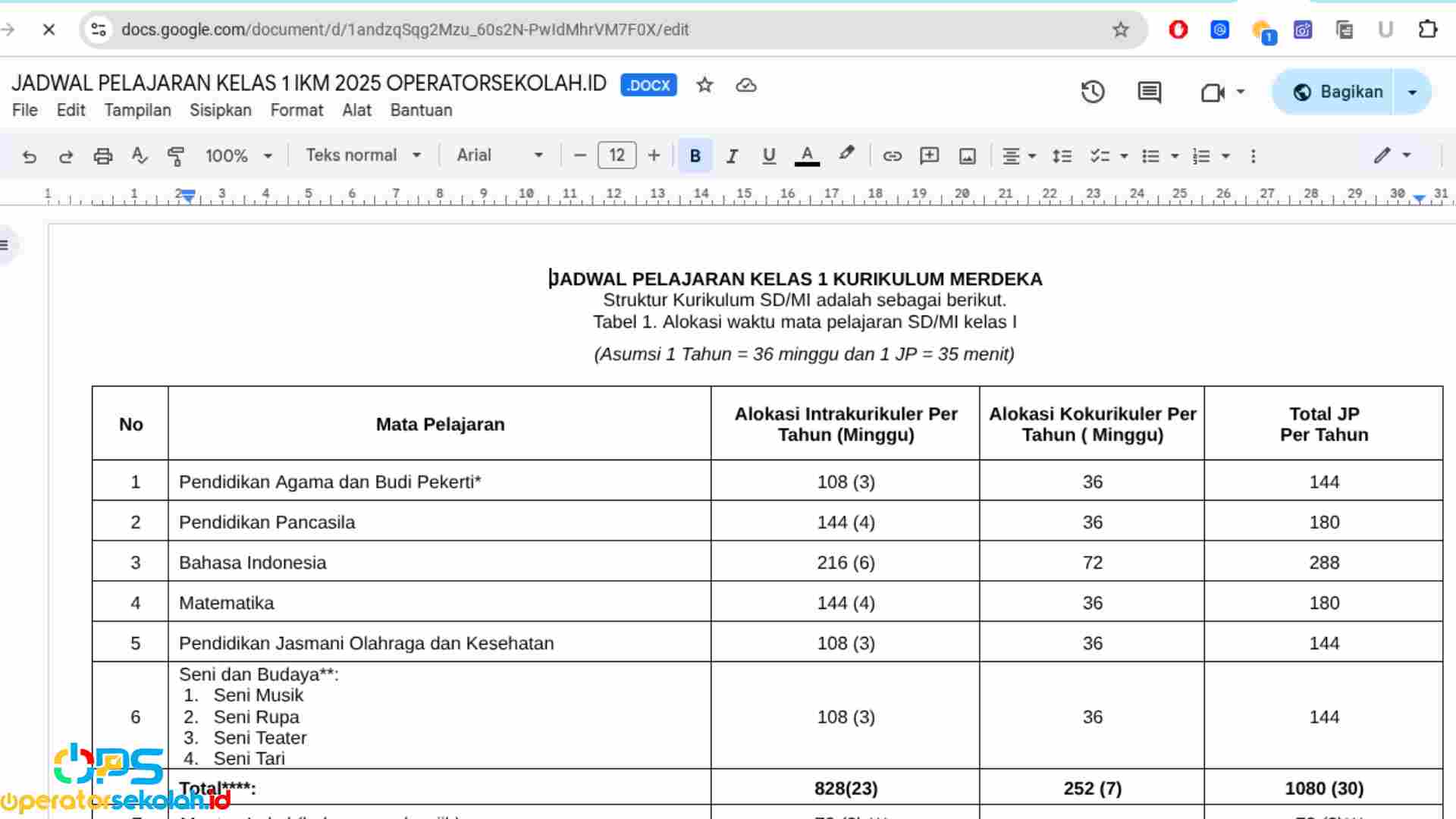
Task: Open the Tampilan menu
Action: pyautogui.click(x=137, y=111)
